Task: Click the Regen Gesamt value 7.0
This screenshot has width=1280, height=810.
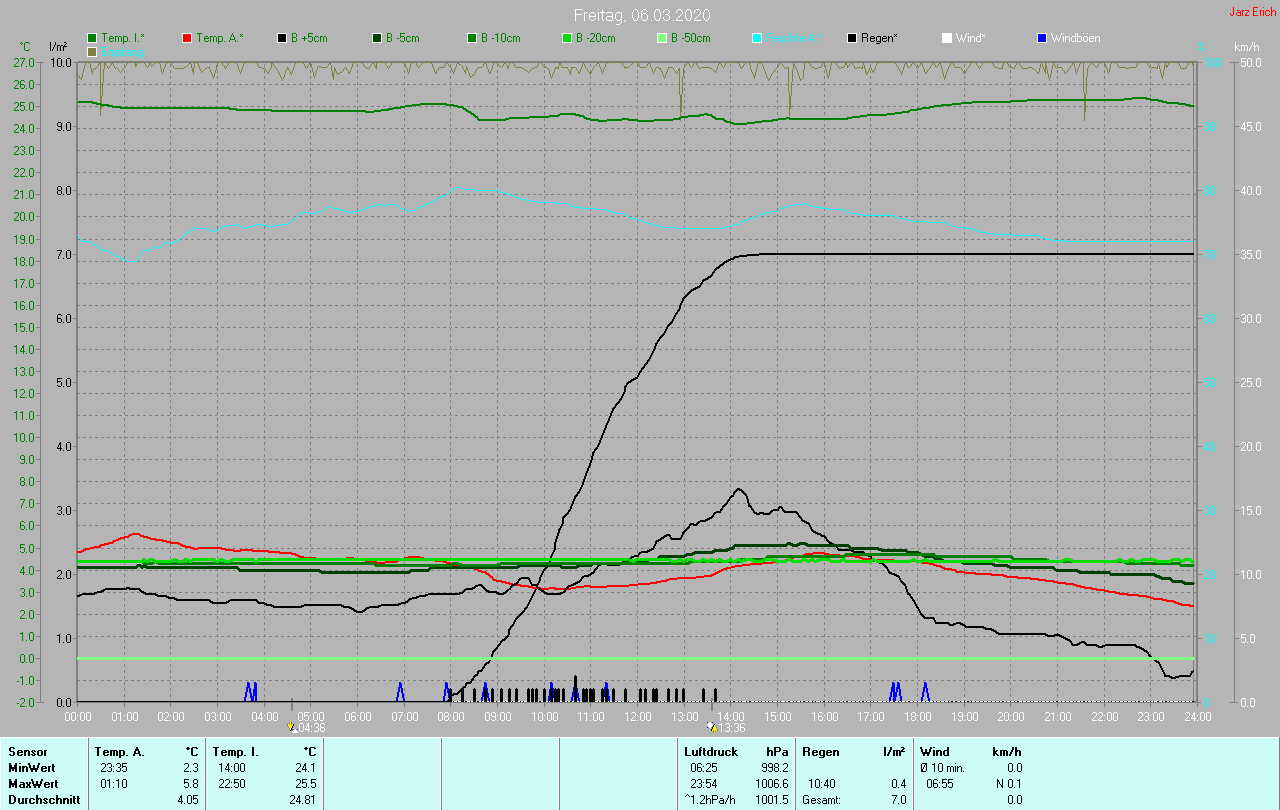Action: coord(898,800)
